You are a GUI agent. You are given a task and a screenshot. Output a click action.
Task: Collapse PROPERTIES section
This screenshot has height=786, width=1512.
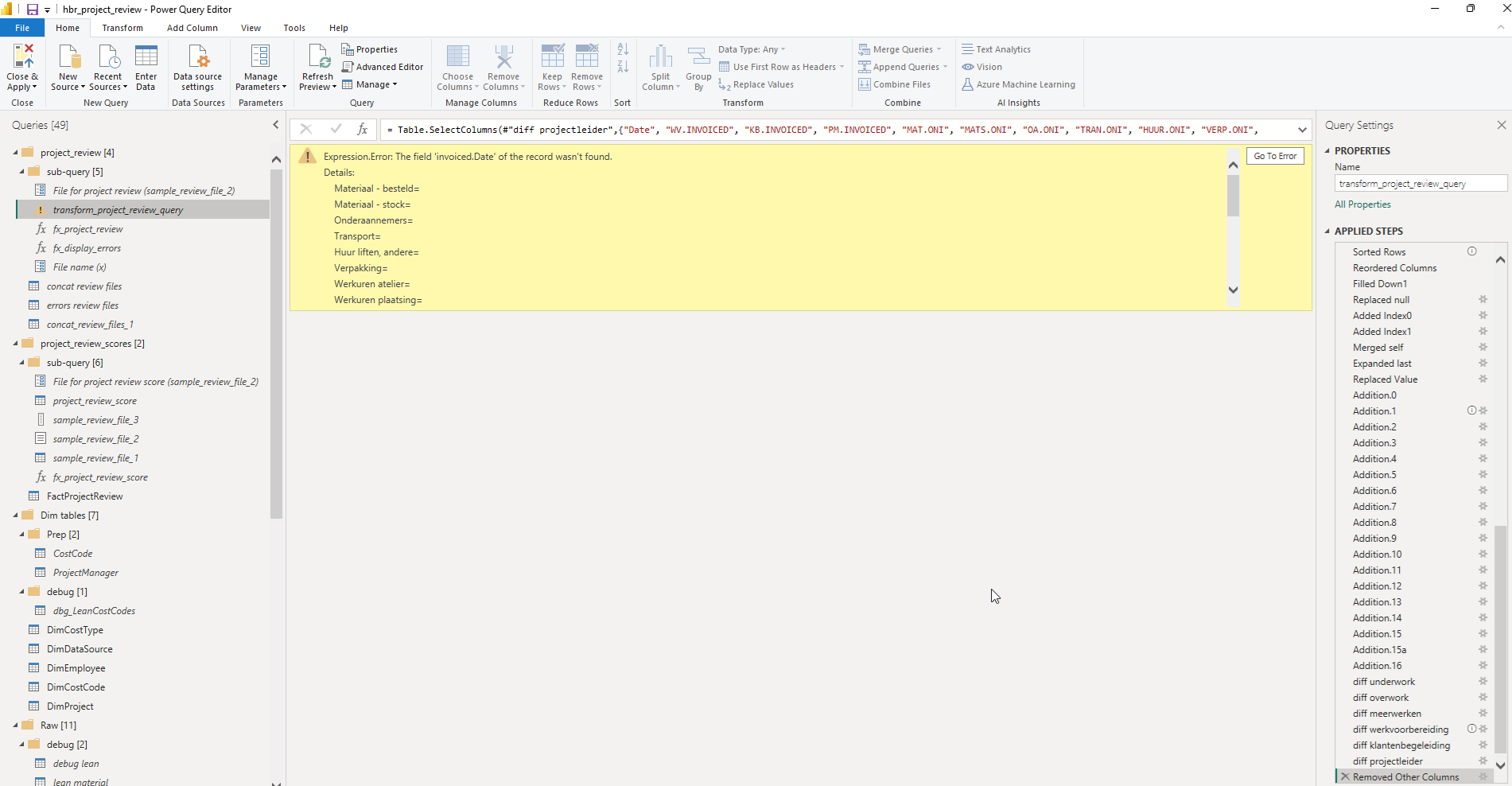(x=1327, y=150)
